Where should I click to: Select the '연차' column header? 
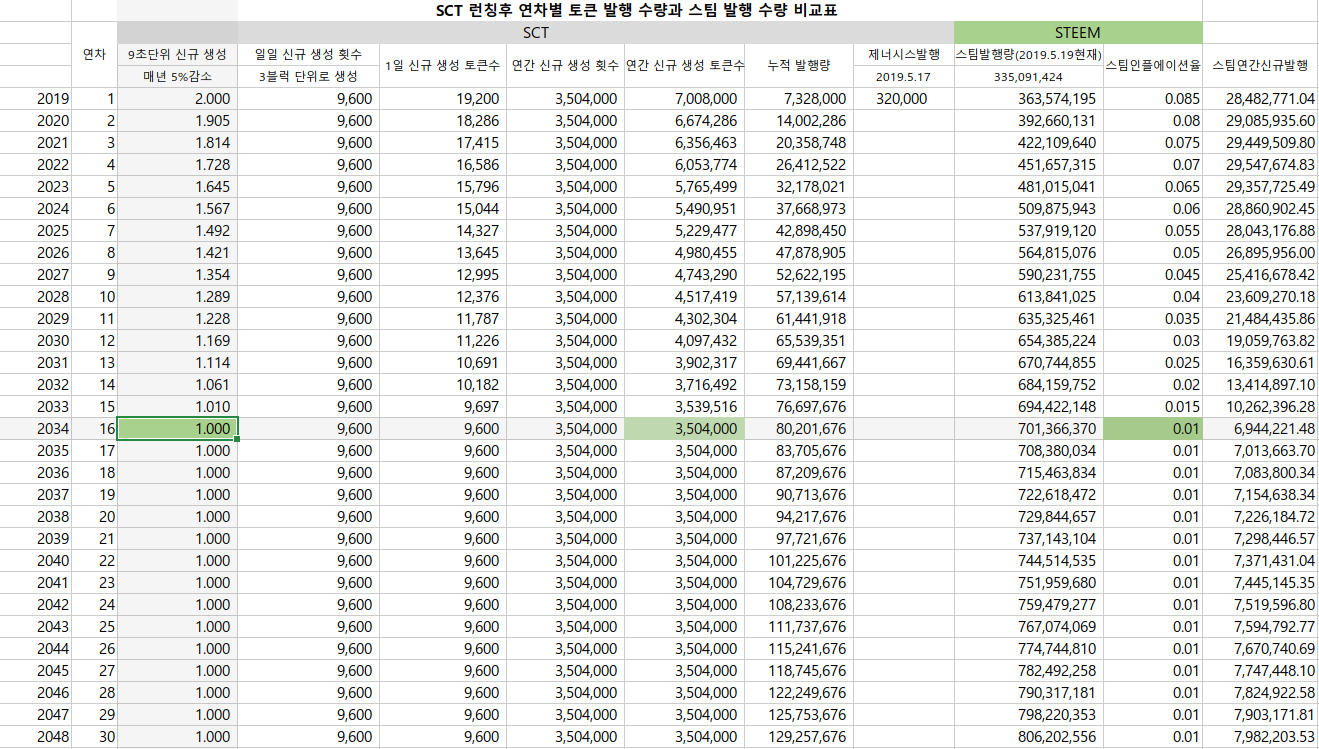tap(94, 55)
